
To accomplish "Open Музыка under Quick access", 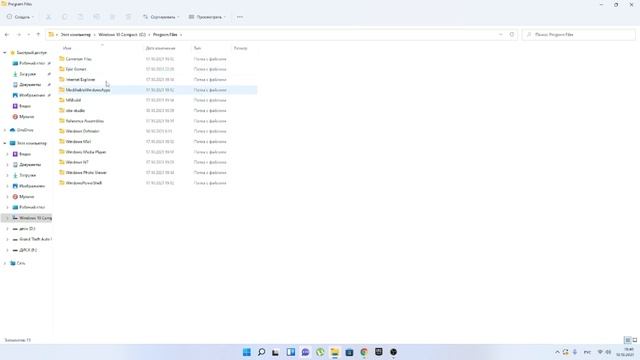I will (x=27, y=117).
